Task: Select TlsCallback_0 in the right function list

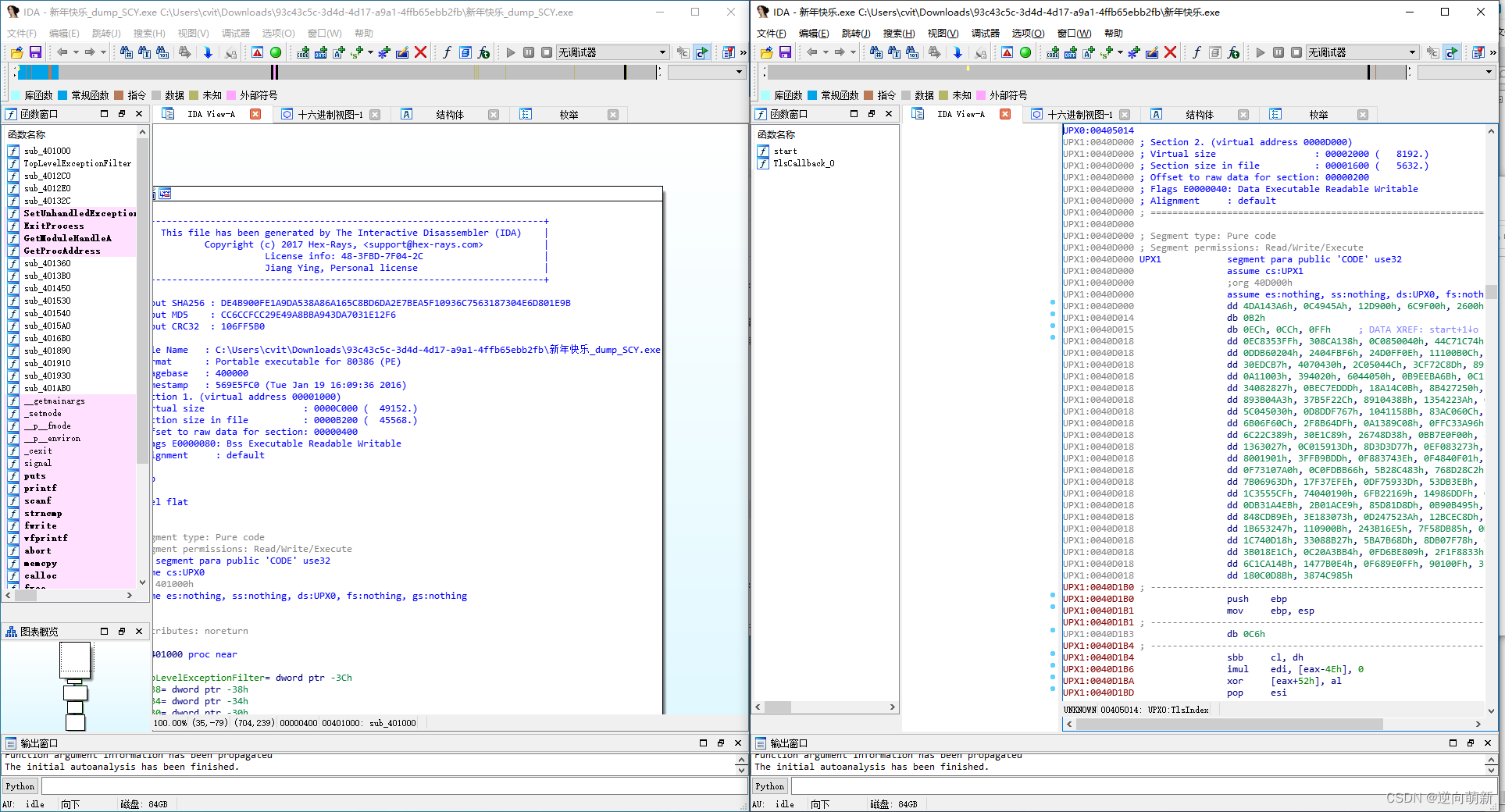Action: tap(804, 163)
